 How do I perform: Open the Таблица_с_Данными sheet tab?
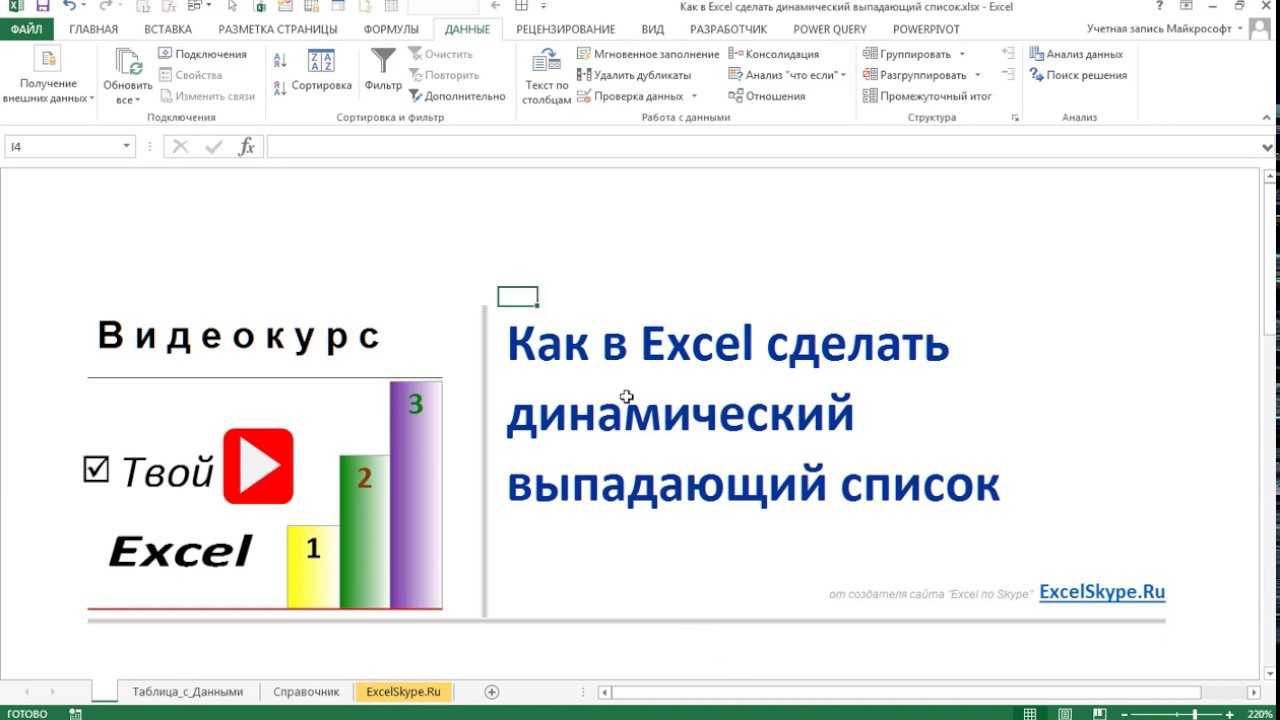(x=188, y=691)
